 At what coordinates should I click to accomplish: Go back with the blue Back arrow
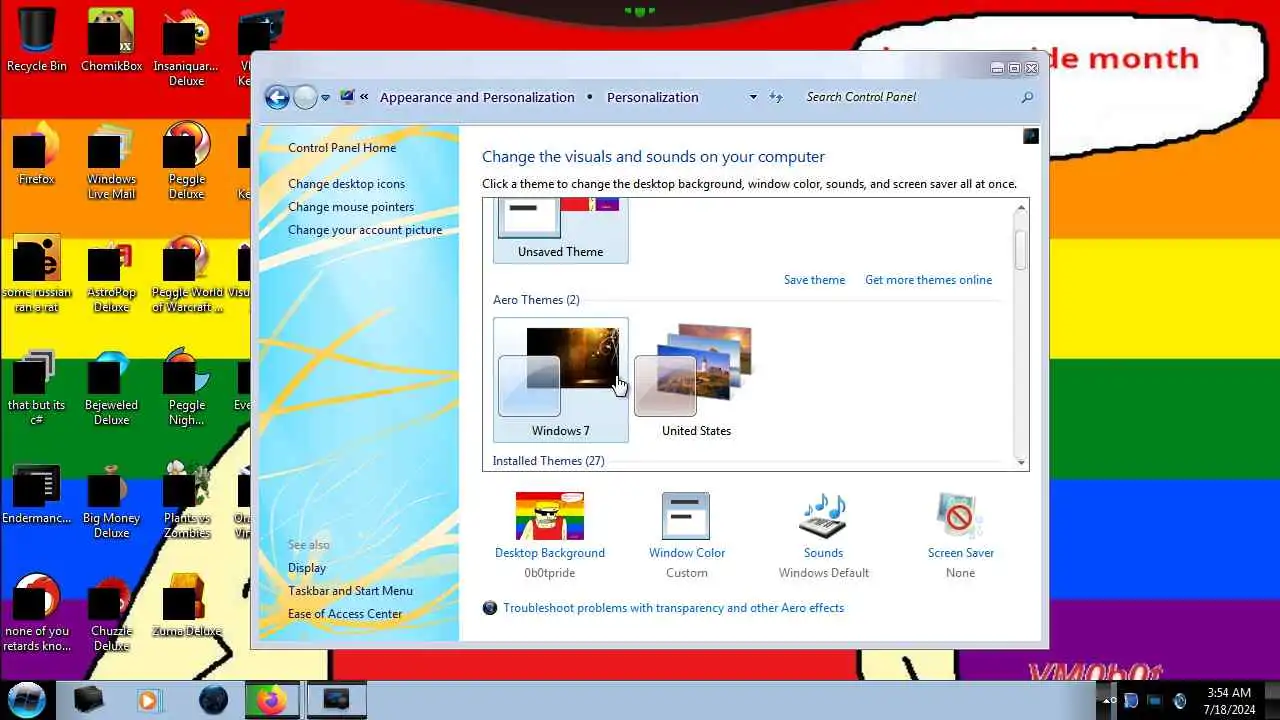pyautogui.click(x=277, y=97)
